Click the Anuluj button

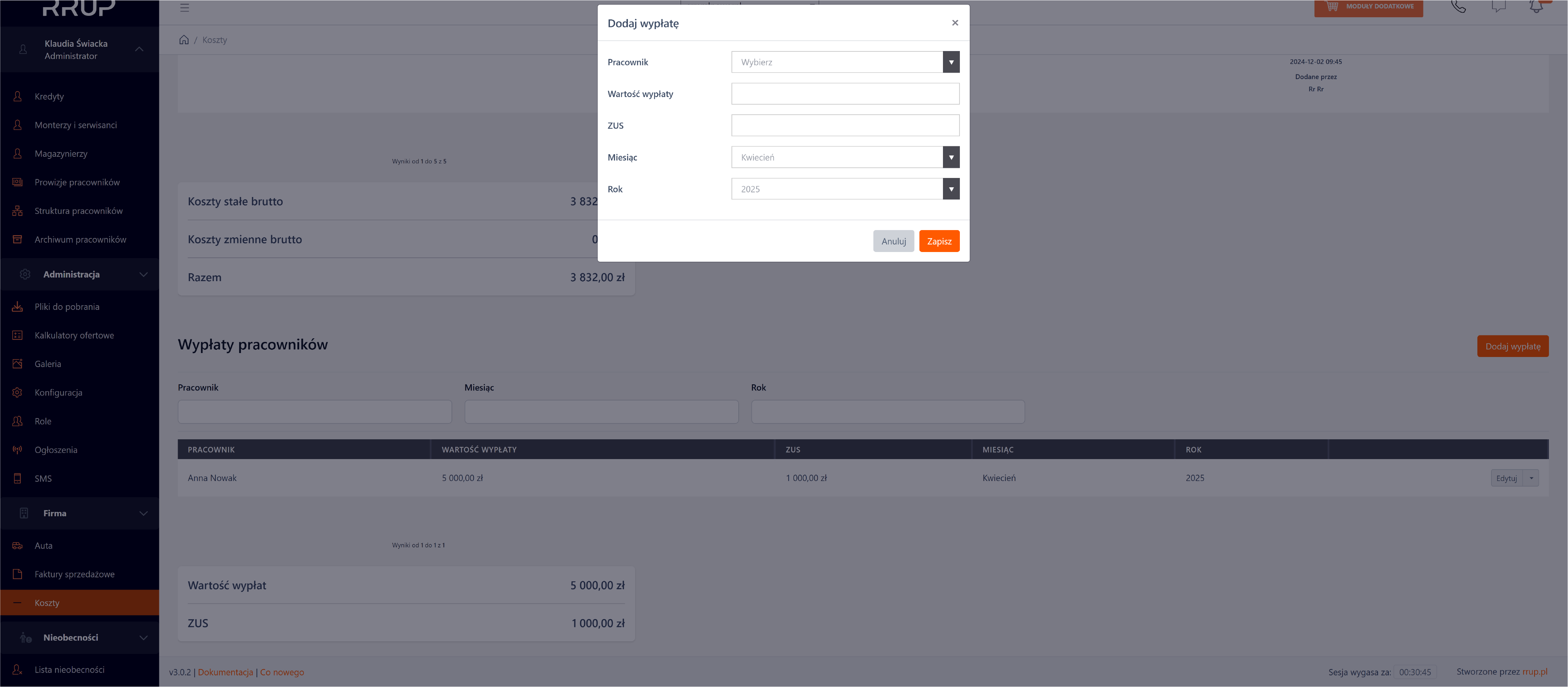coord(893,242)
